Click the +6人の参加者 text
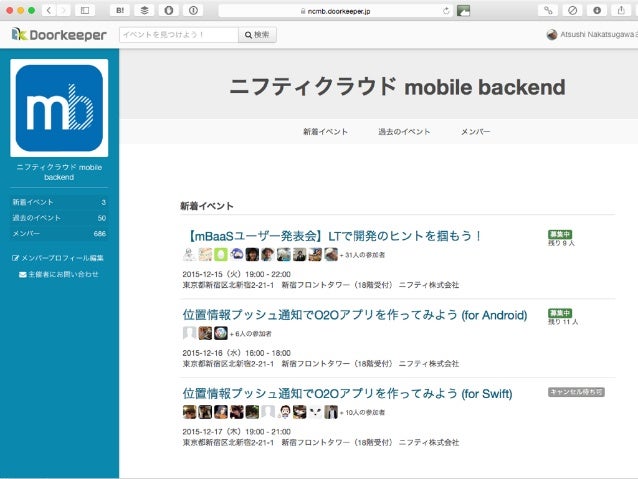This screenshot has width=638, height=479. click(x=251, y=334)
